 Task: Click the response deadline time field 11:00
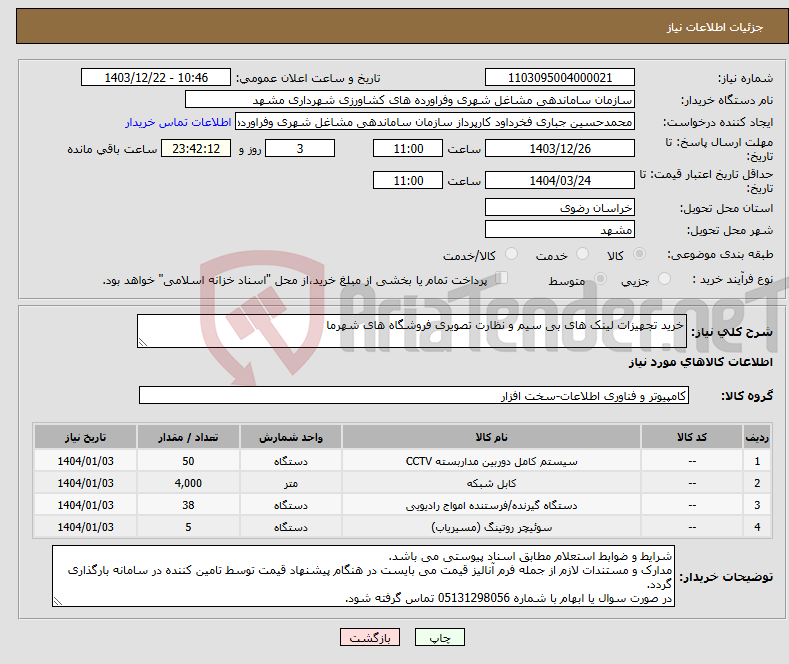(x=408, y=148)
